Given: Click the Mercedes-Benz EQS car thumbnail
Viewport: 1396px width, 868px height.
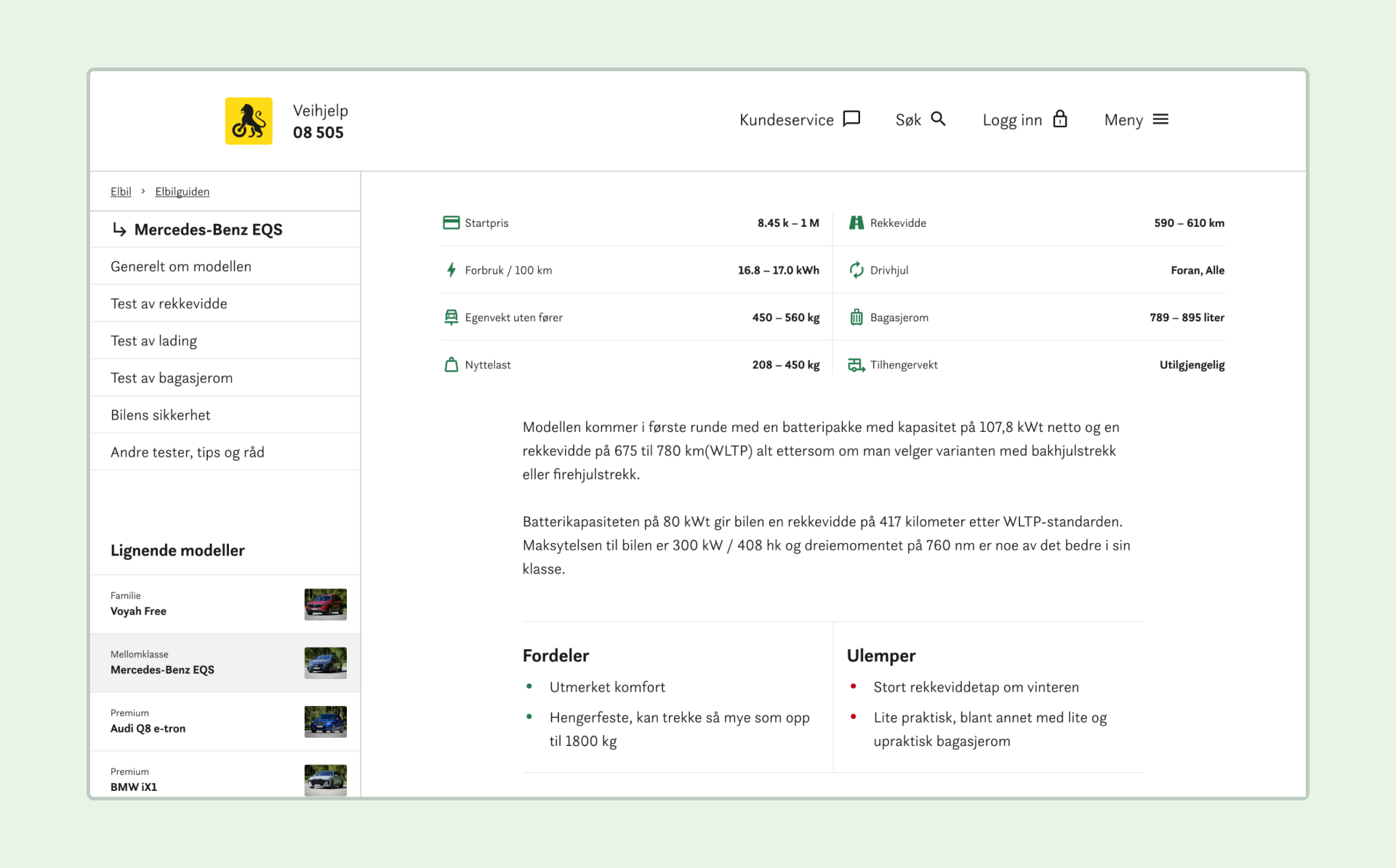Looking at the screenshot, I should [x=325, y=663].
